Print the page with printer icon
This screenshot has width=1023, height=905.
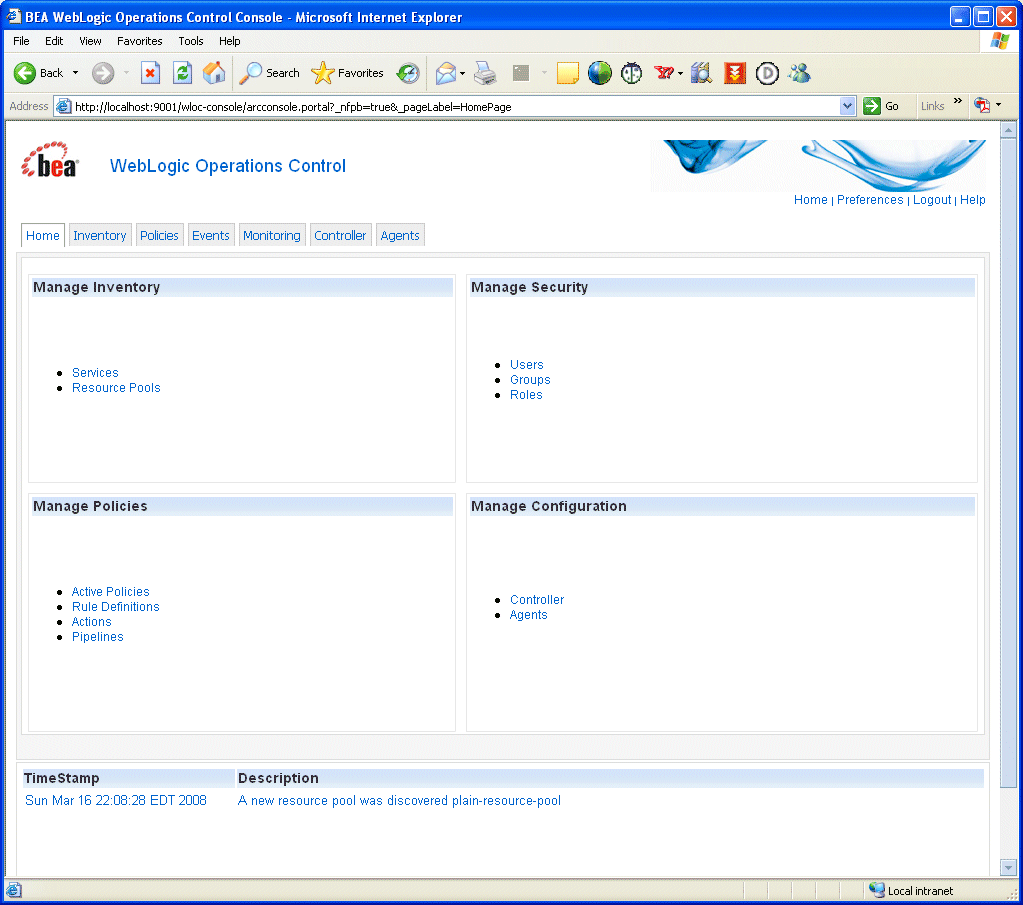tap(485, 73)
